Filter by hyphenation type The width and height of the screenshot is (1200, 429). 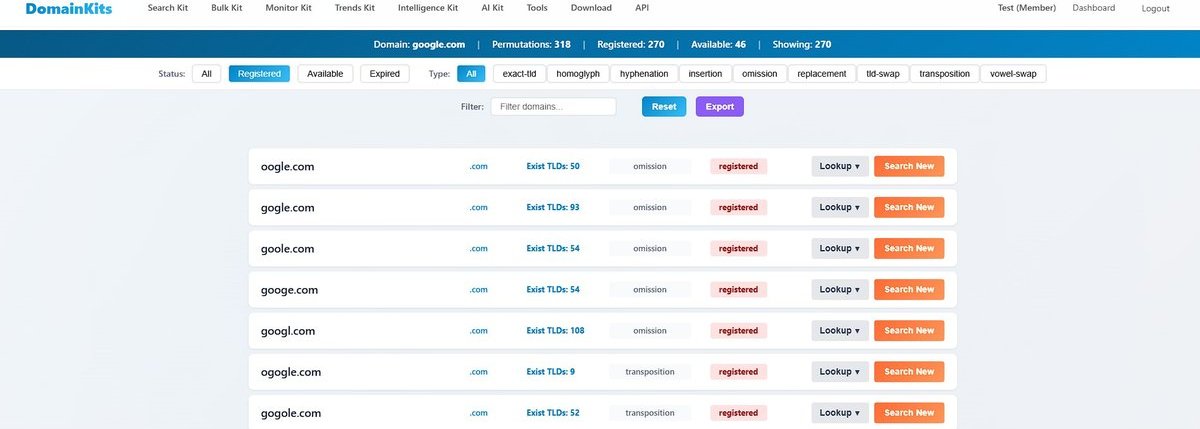(x=644, y=73)
